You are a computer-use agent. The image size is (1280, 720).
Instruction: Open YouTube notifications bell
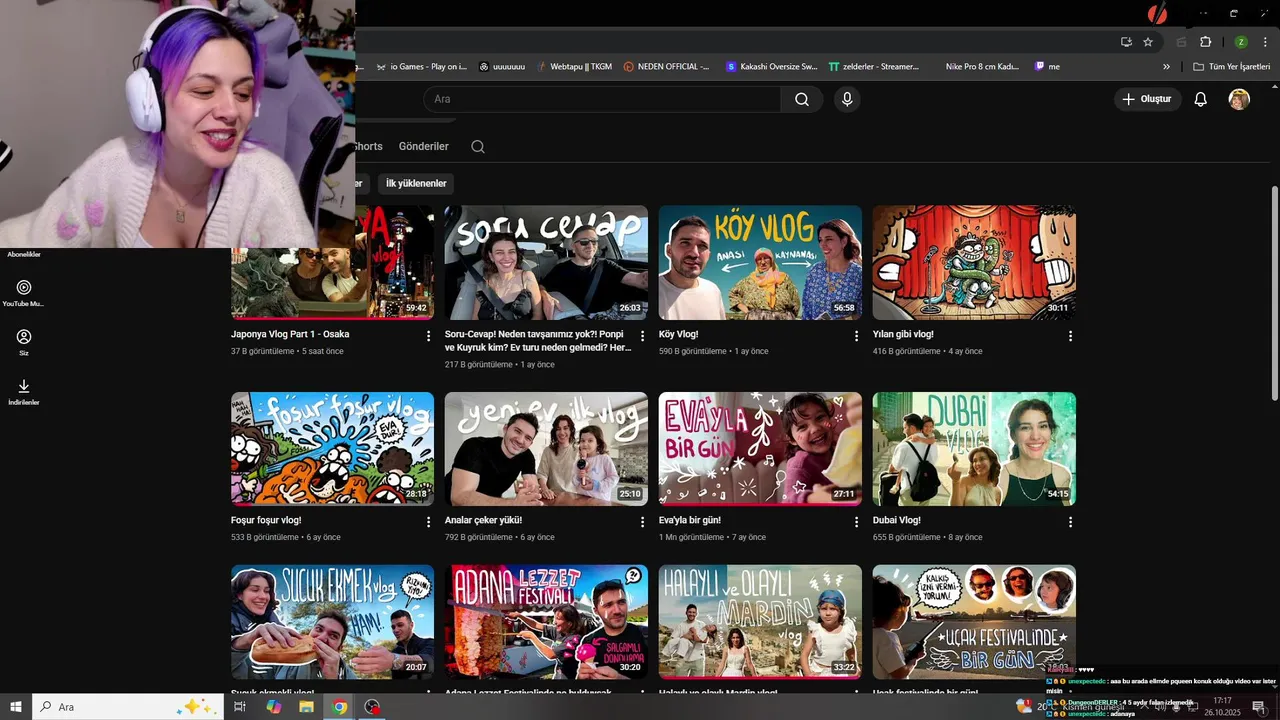[1201, 99]
